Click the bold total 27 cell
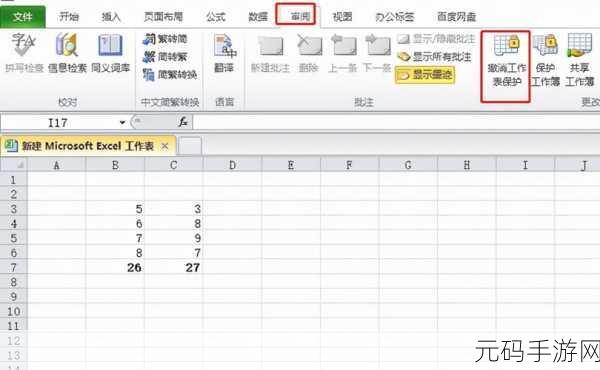The width and height of the screenshot is (600, 370). 174,267
